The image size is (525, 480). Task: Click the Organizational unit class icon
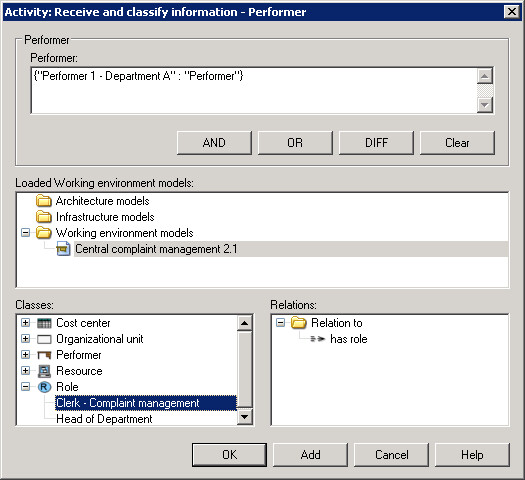coord(44,339)
